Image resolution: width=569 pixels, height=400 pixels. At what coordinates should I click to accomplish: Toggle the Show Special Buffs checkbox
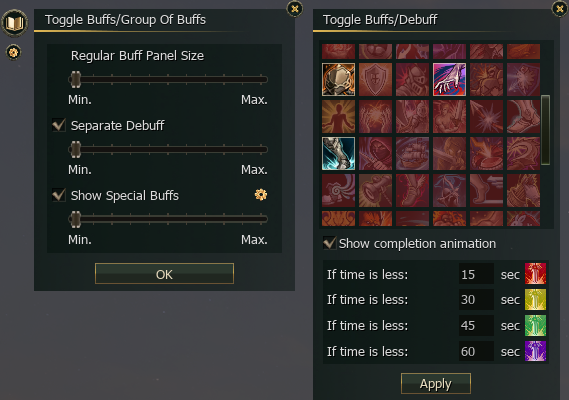(x=59, y=195)
